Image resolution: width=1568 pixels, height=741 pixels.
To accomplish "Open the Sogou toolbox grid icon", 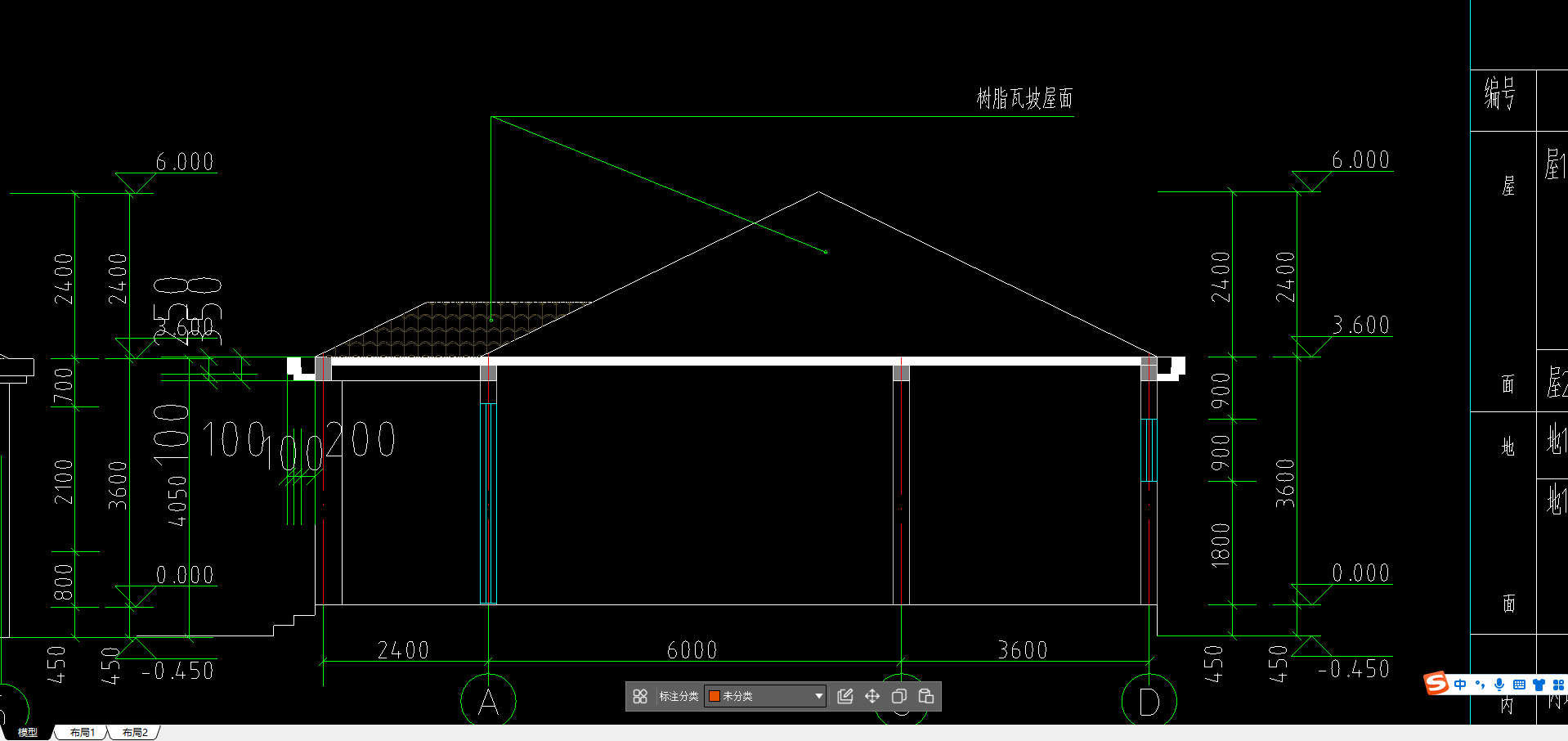I will click(1558, 685).
